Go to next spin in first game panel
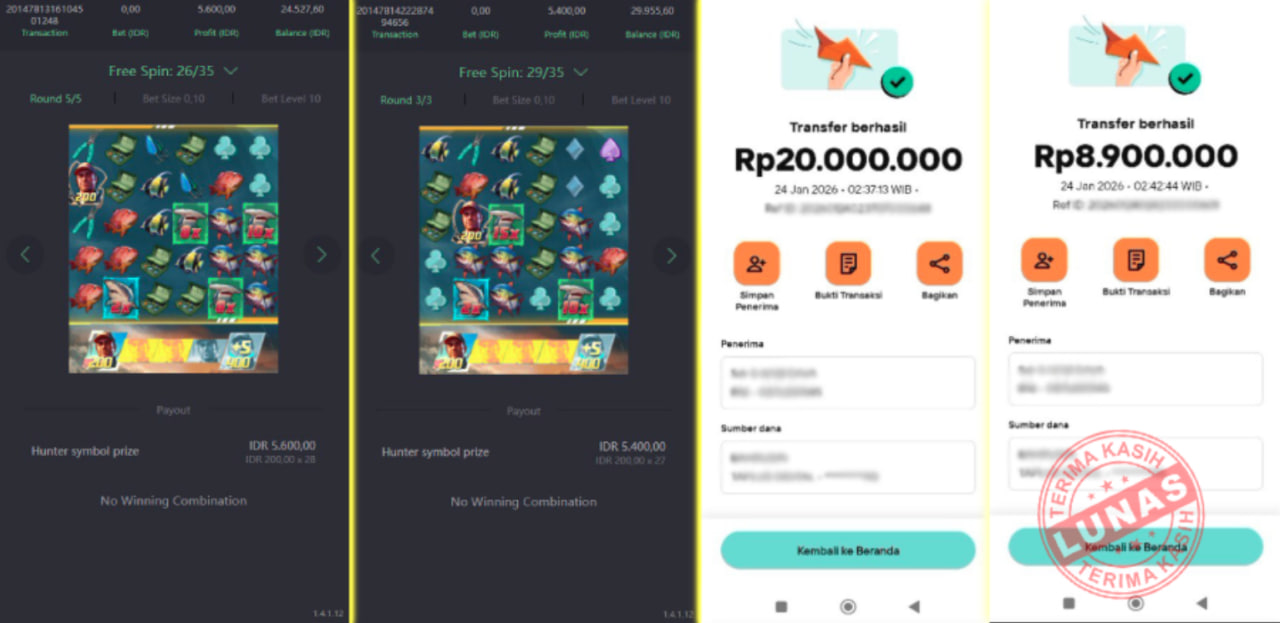 coord(321,255)
